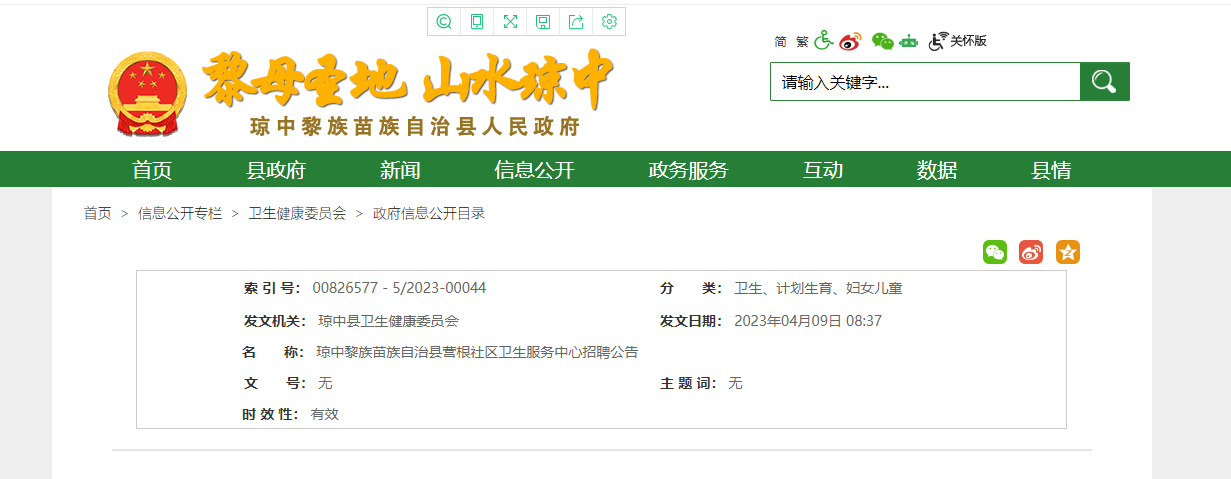Image resolution: width=1231 pixels, height=479 pixels.
Task: Open the robot assistant icon
Action: [x=908, y=41]
